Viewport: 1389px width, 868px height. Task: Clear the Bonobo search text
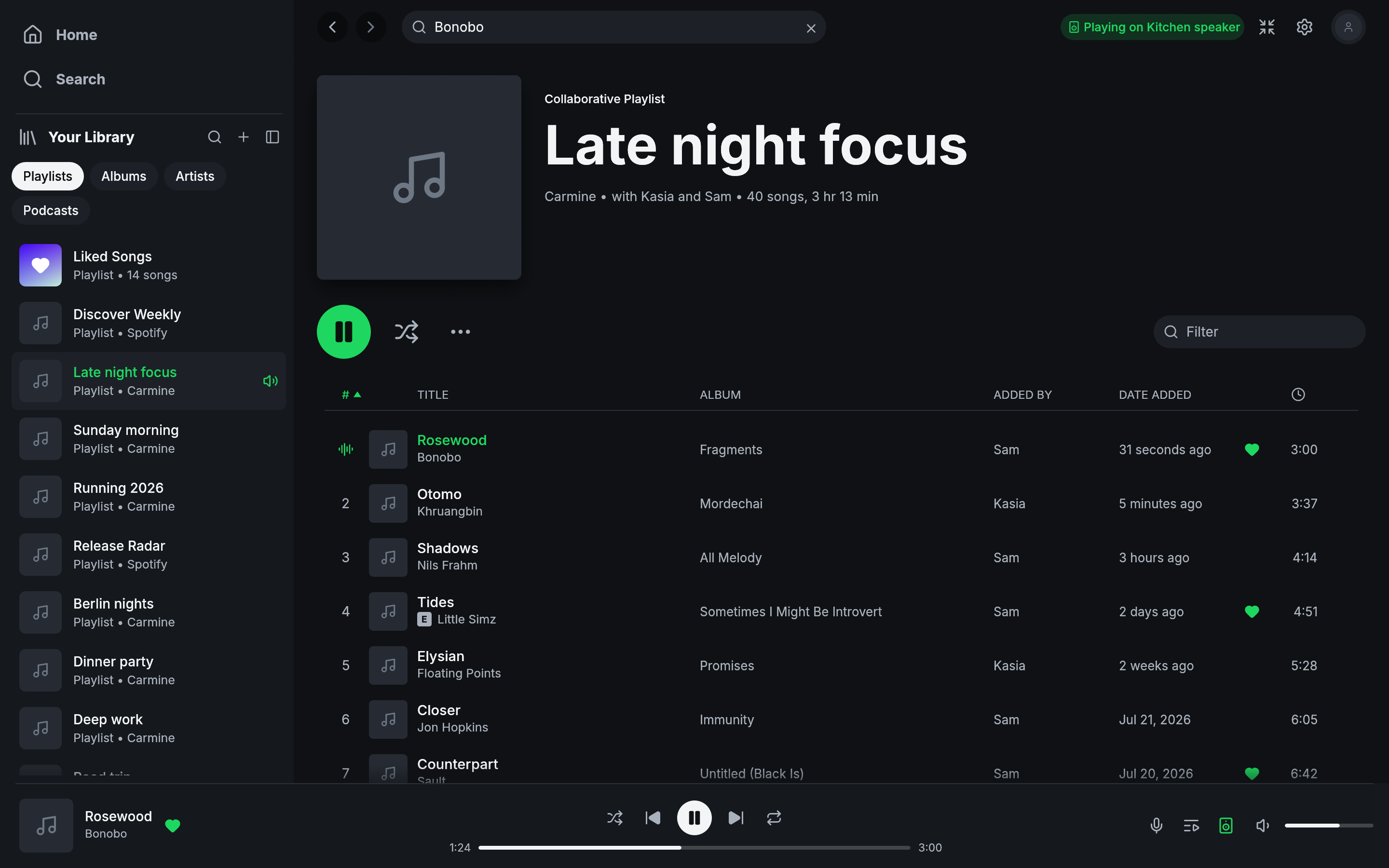(x=810, y=28)
